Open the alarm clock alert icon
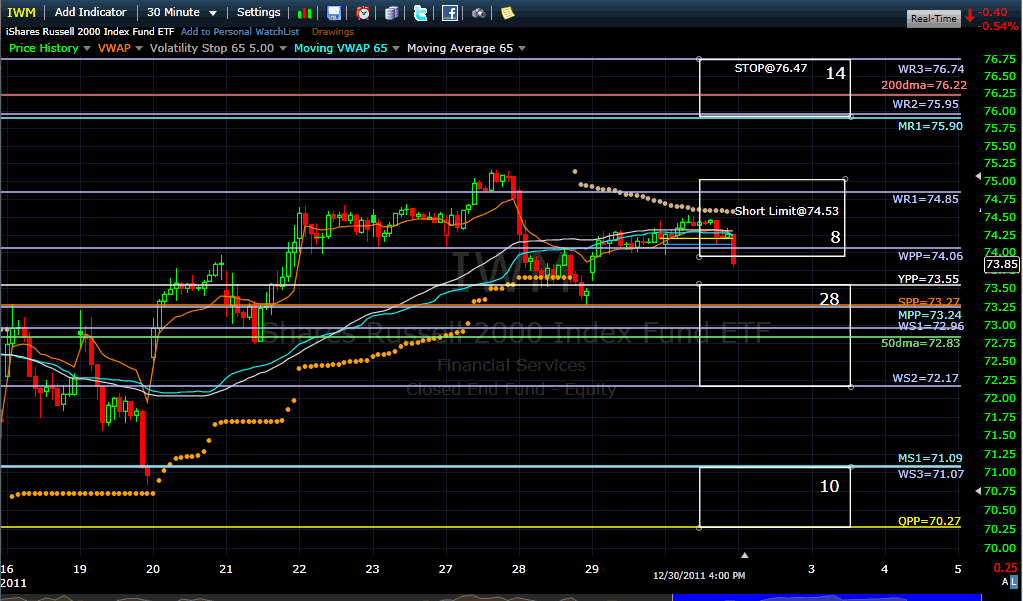This screenshot has height=601, width=1023. coord(363,12)
